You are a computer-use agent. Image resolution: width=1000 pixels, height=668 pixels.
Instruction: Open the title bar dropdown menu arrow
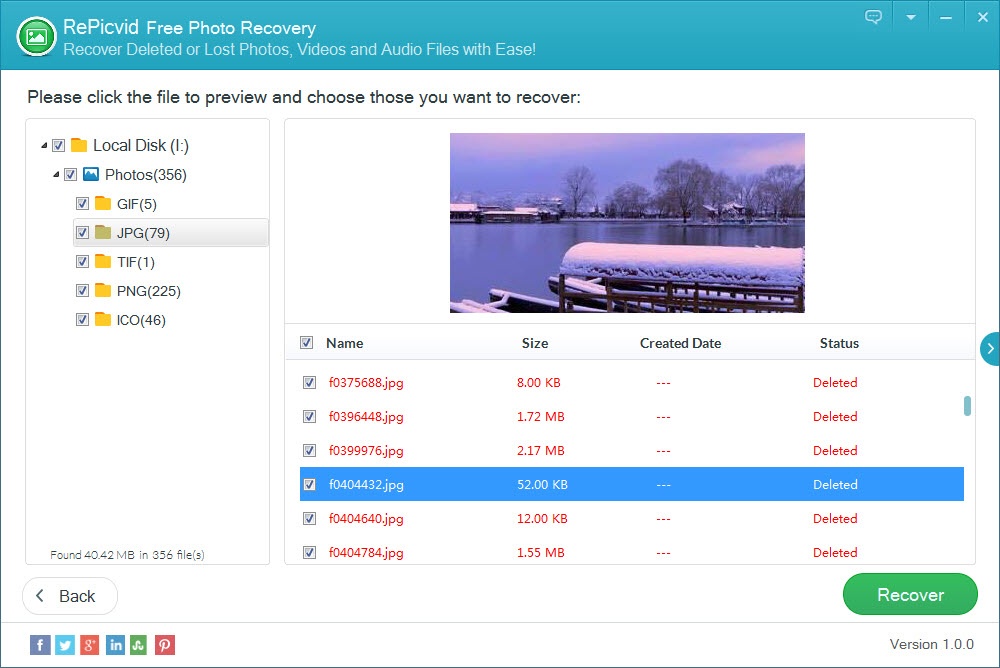[911, 17]
